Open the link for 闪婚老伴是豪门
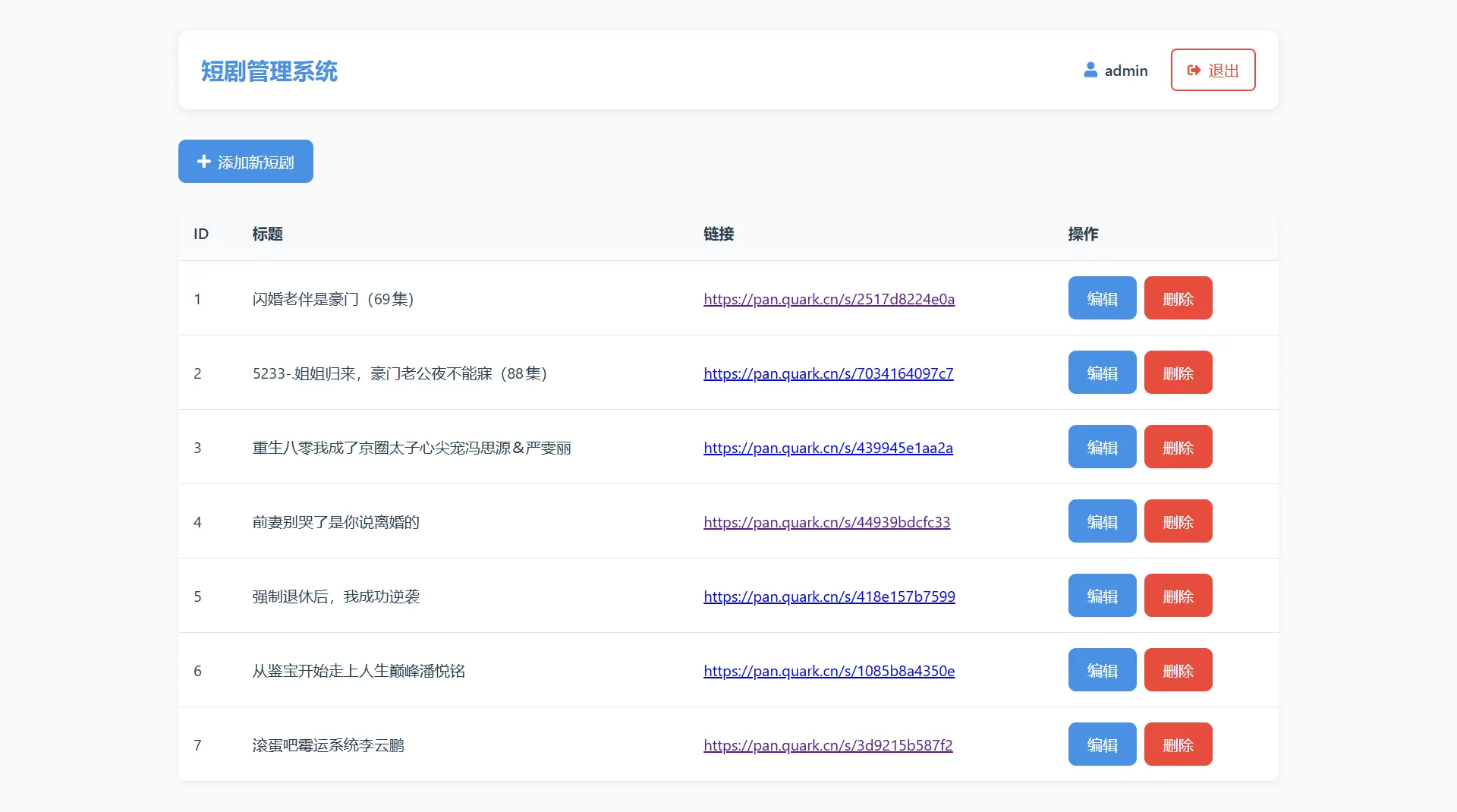1457x812 pixels. tap(829, 299)
